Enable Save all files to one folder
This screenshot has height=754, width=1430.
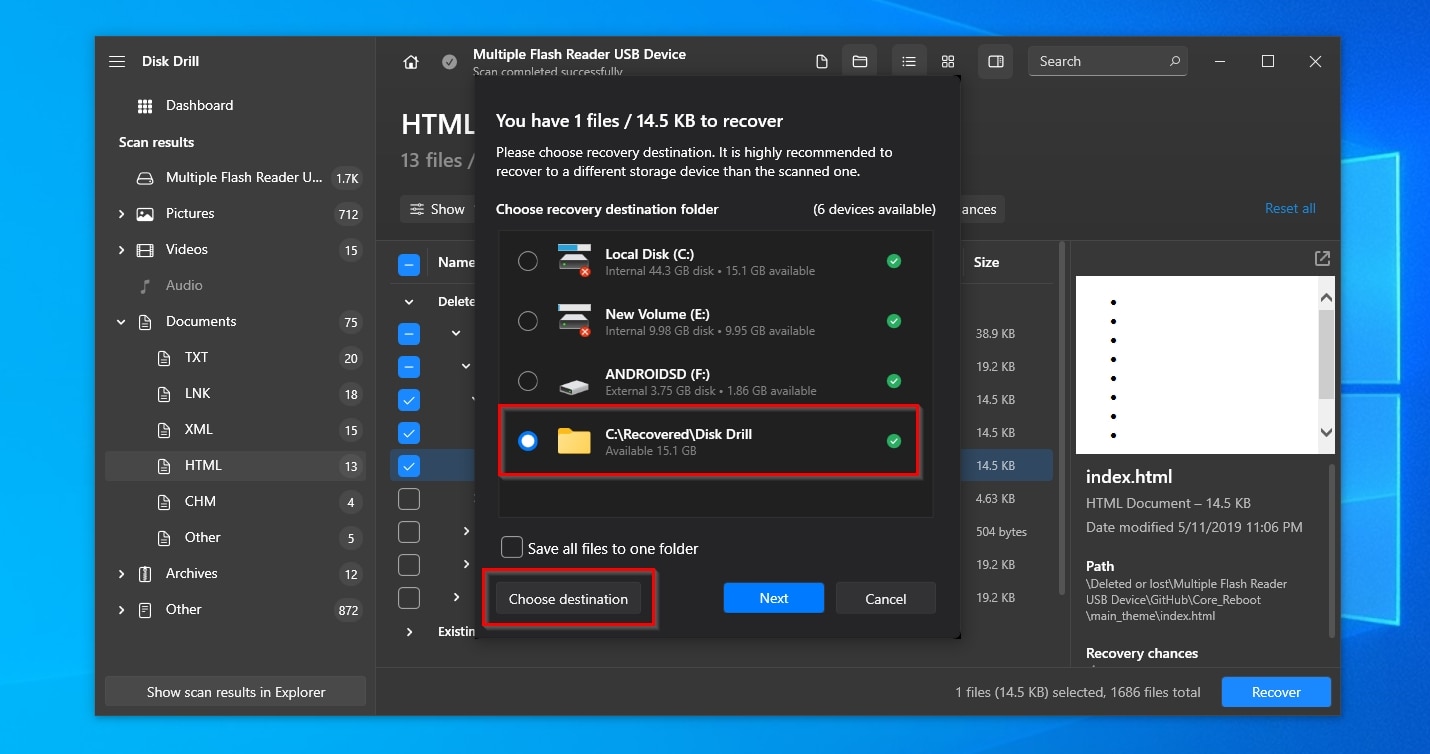tap(512, 547)
